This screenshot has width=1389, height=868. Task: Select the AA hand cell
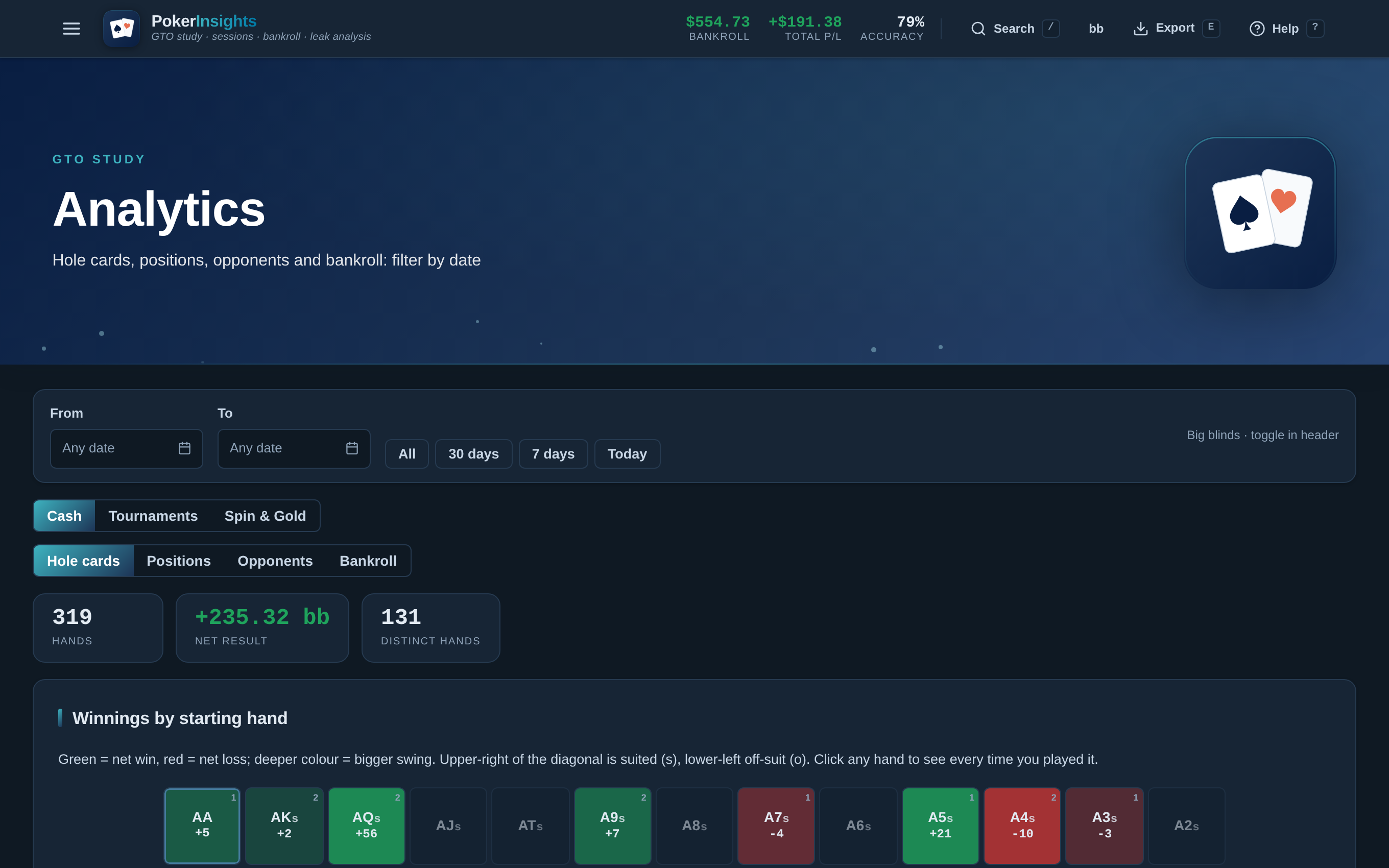[x=202, y=826]
